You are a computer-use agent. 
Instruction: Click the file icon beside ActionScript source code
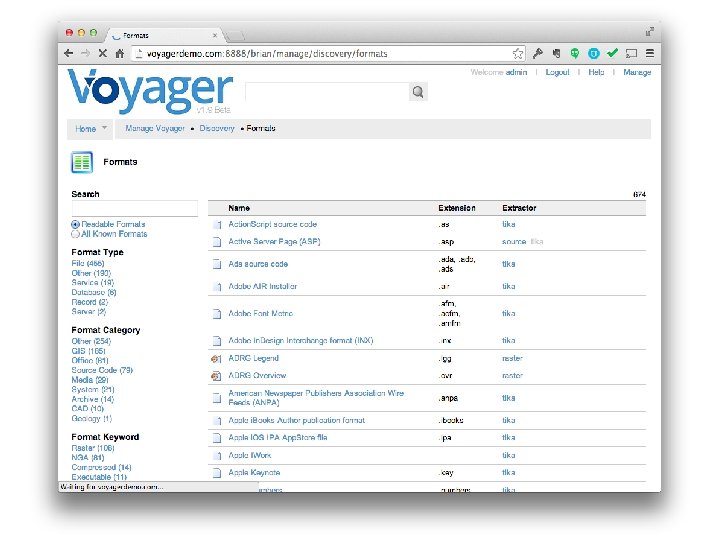tap(217, 225)
